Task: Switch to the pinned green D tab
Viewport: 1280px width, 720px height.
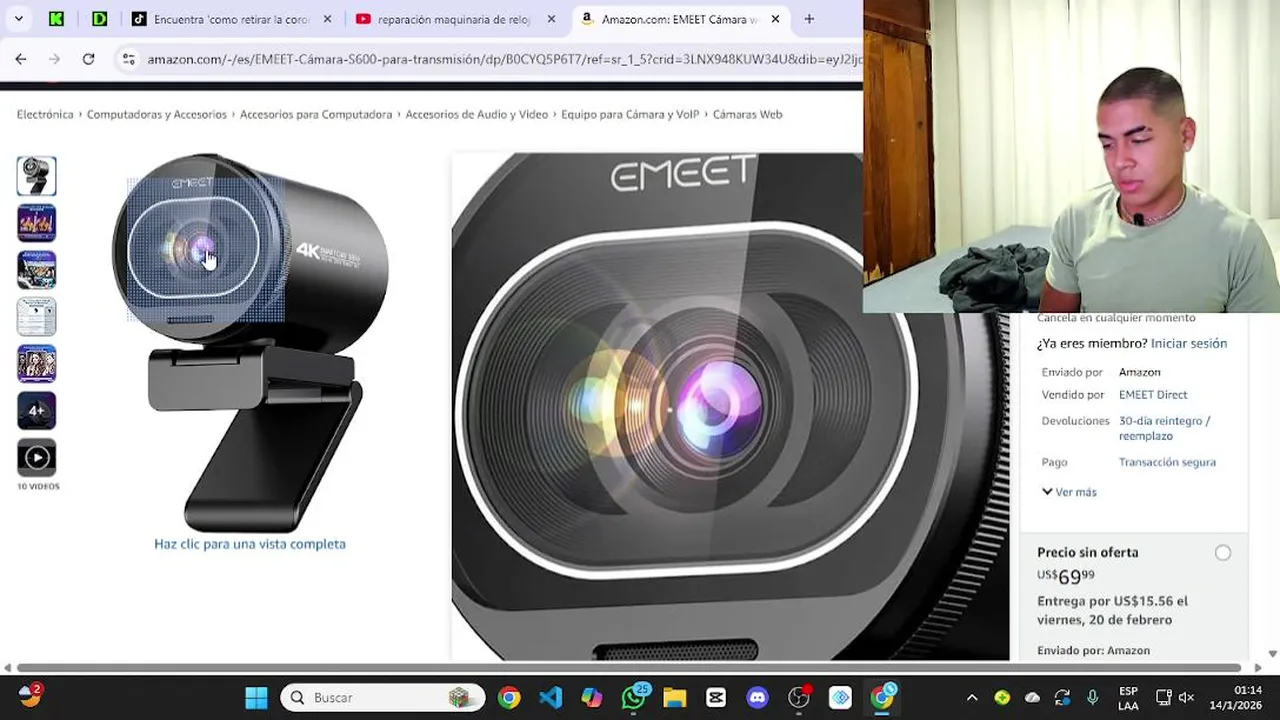Action: (x=99, y=19)
